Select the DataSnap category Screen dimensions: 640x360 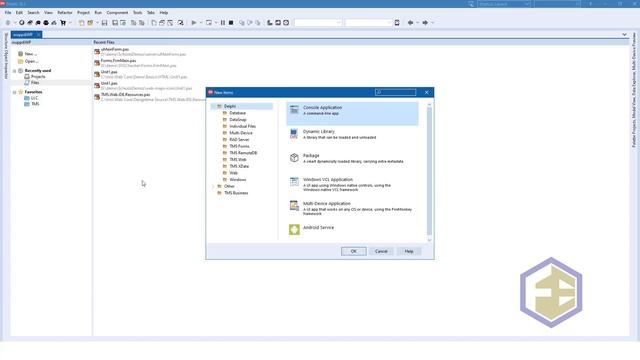pos(238,120)
